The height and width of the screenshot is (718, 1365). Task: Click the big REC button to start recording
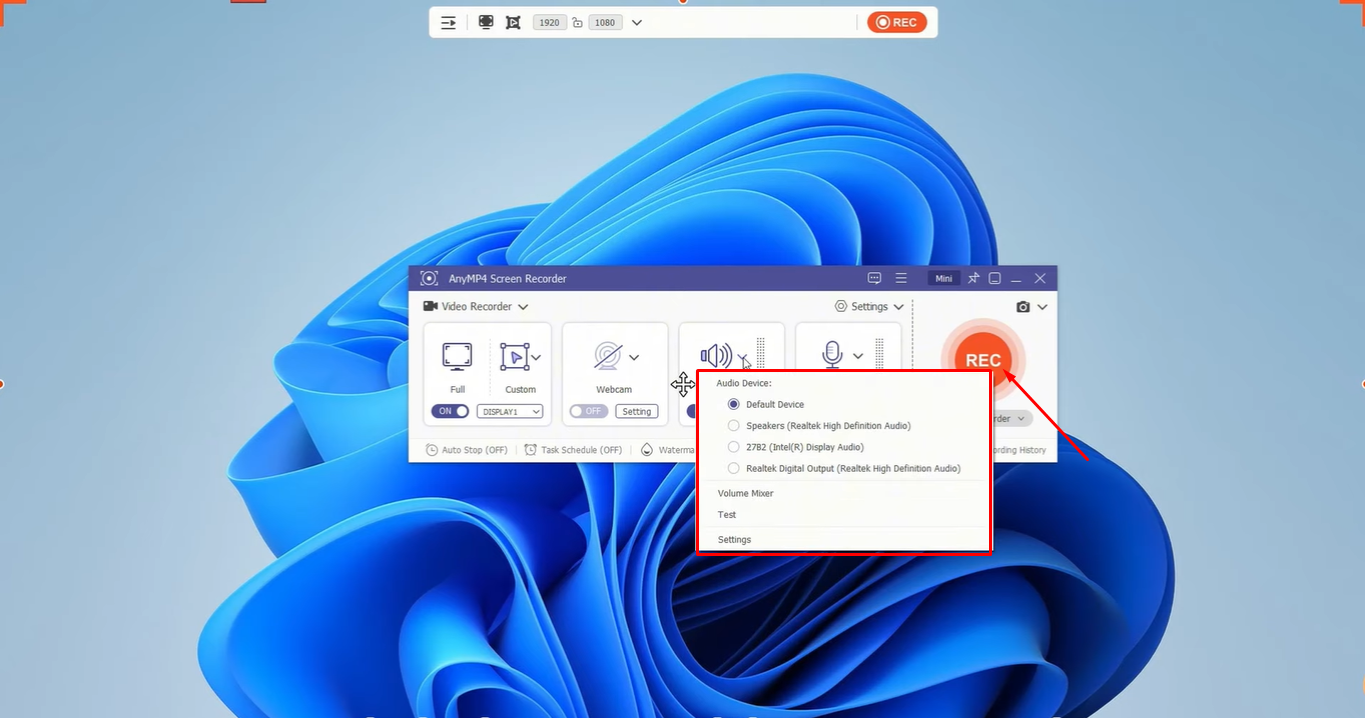click(982, 360)
